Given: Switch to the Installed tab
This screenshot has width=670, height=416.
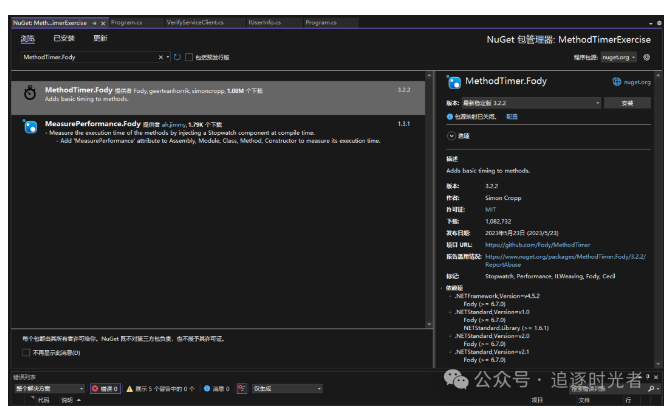Looking at the screenshot, I should (64, 38).
